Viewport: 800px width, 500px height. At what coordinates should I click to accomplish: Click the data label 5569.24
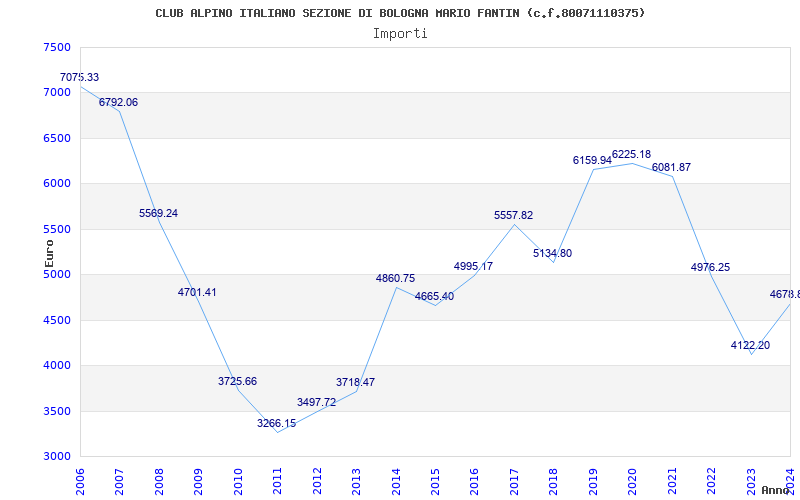159,213
